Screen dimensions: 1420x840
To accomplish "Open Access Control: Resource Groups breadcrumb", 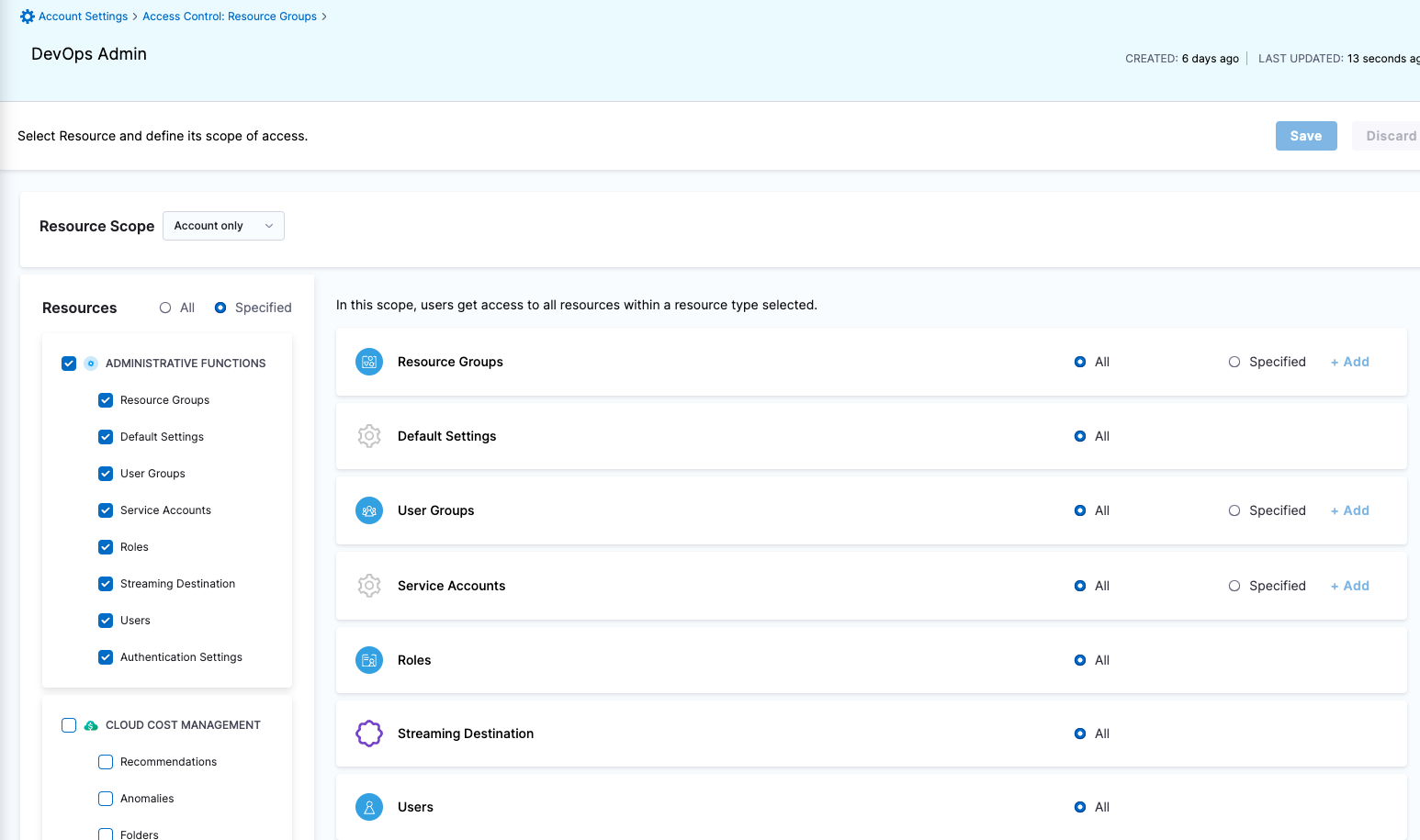I will [x=230, y=16].
